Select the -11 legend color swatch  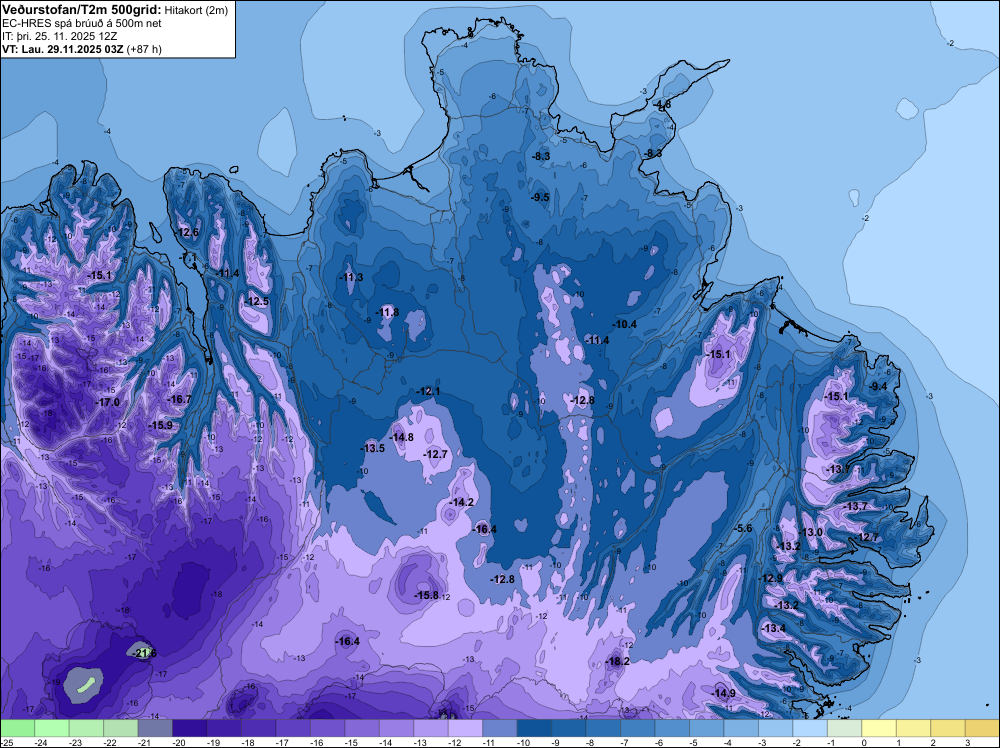[x=499, y=728]
